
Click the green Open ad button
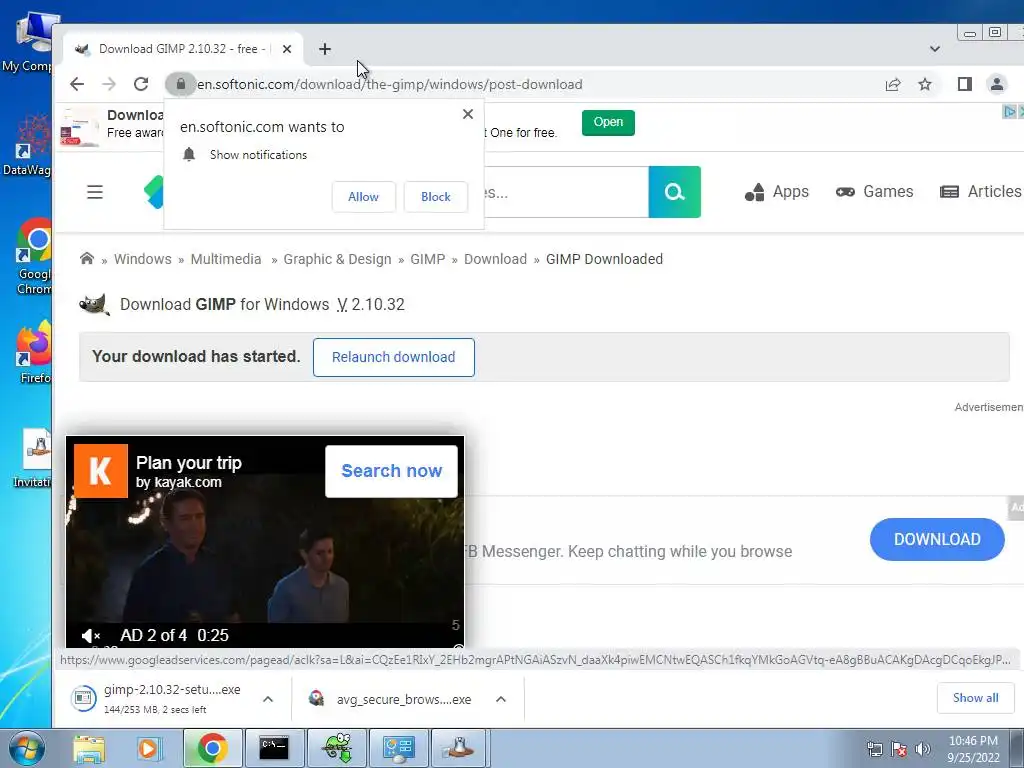[608, 122]
